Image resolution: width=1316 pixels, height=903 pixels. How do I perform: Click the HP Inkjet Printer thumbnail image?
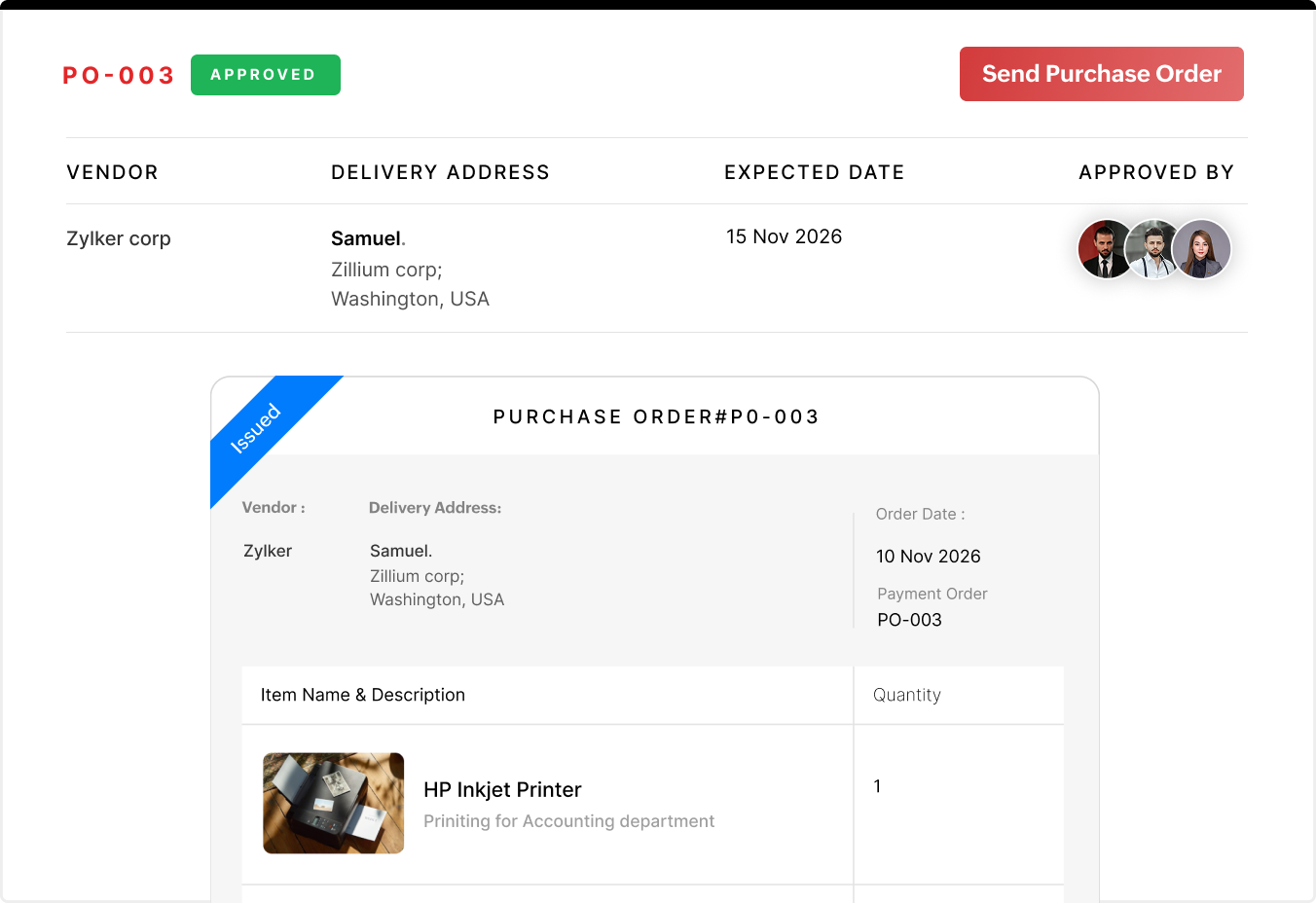333,803
